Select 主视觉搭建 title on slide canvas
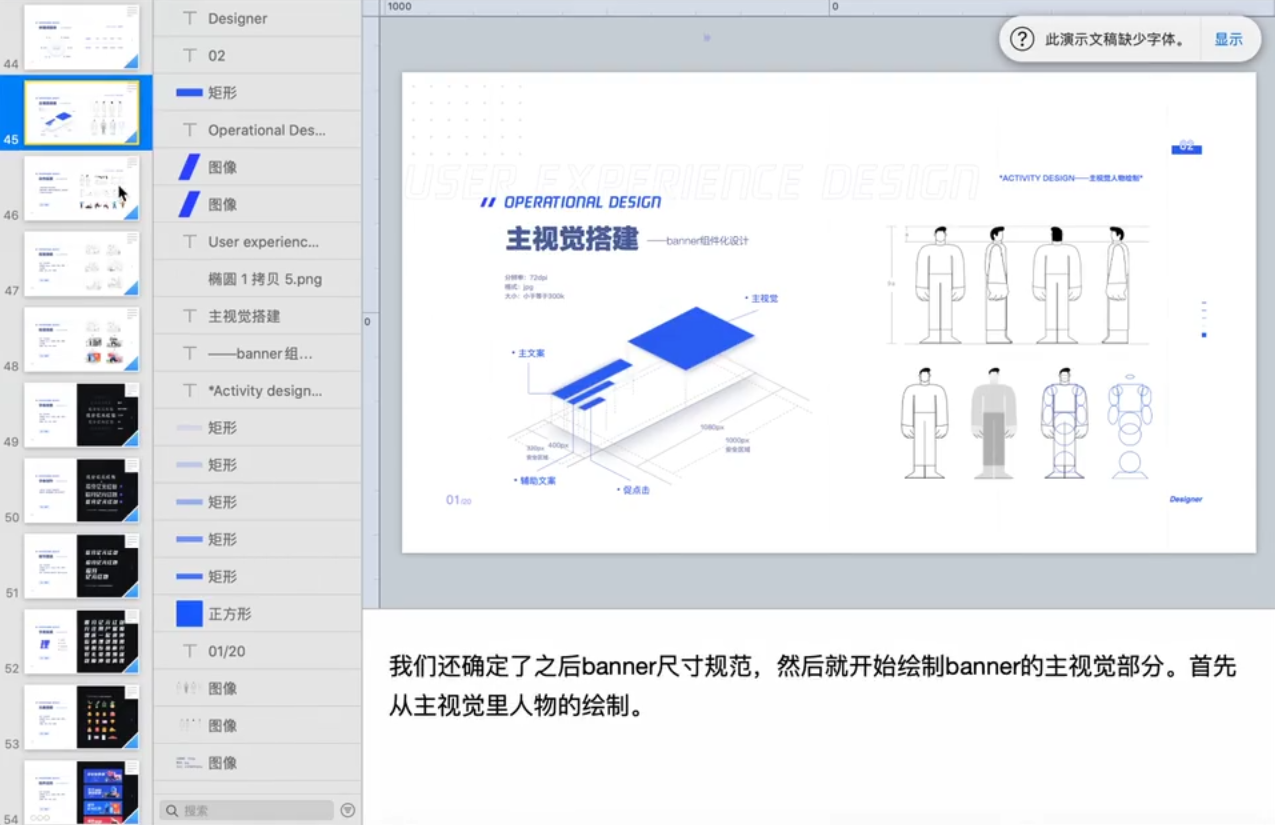1275x825 pixels. pyautogui.click(x=571, y=240)
